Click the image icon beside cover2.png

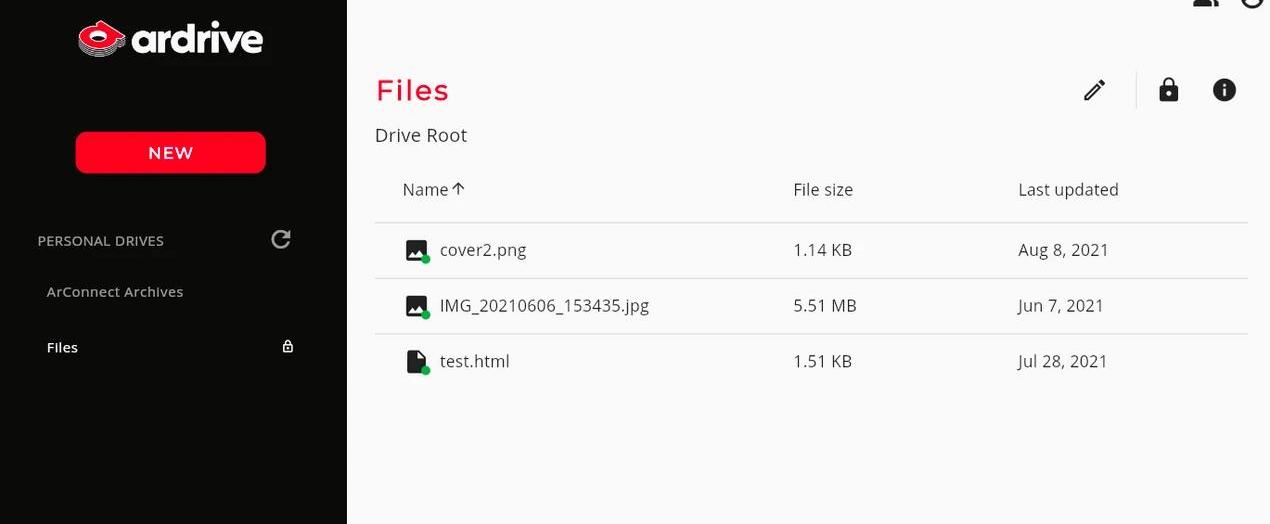(417, 250)
